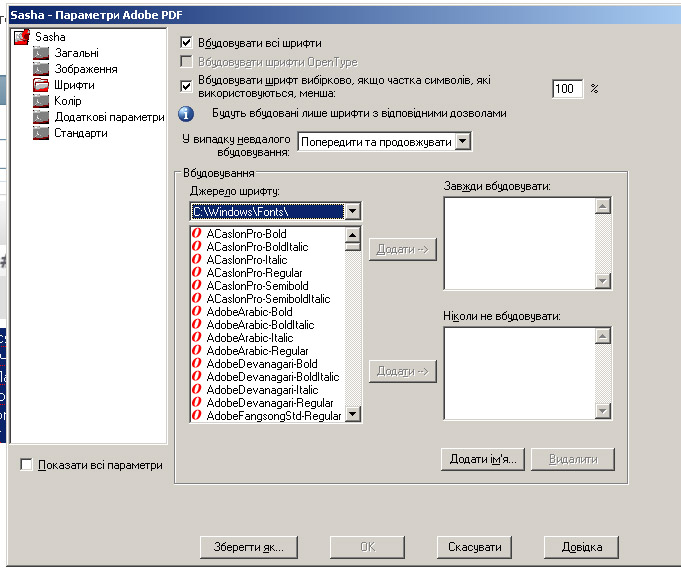The height and width of the screenshot is (571, 681).
Task: Click the OpenType icon of AdobeArabic-Regular
Action: pos(197,350)
